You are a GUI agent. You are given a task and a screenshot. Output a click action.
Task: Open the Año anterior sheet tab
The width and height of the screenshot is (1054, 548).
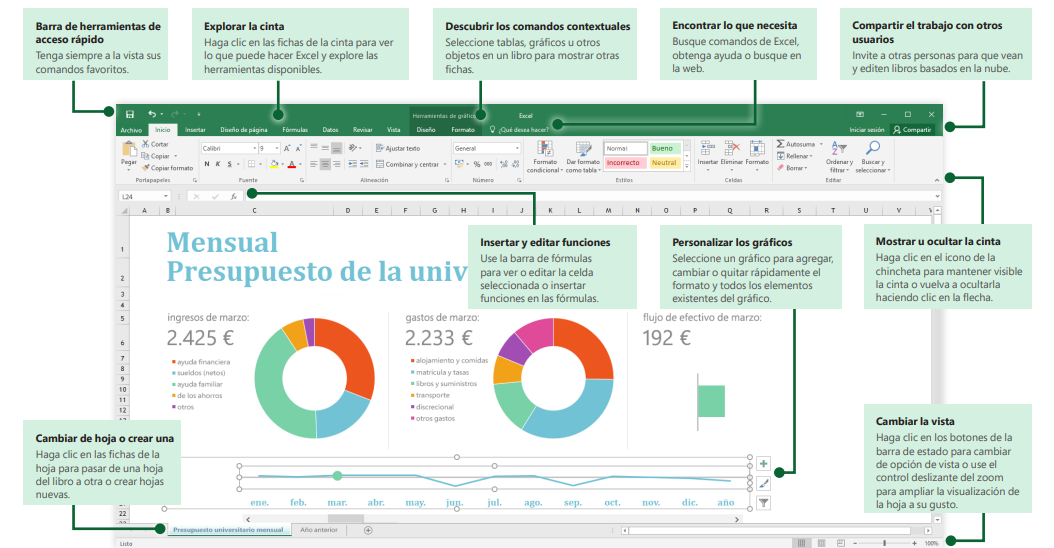(x=319, y=530)
